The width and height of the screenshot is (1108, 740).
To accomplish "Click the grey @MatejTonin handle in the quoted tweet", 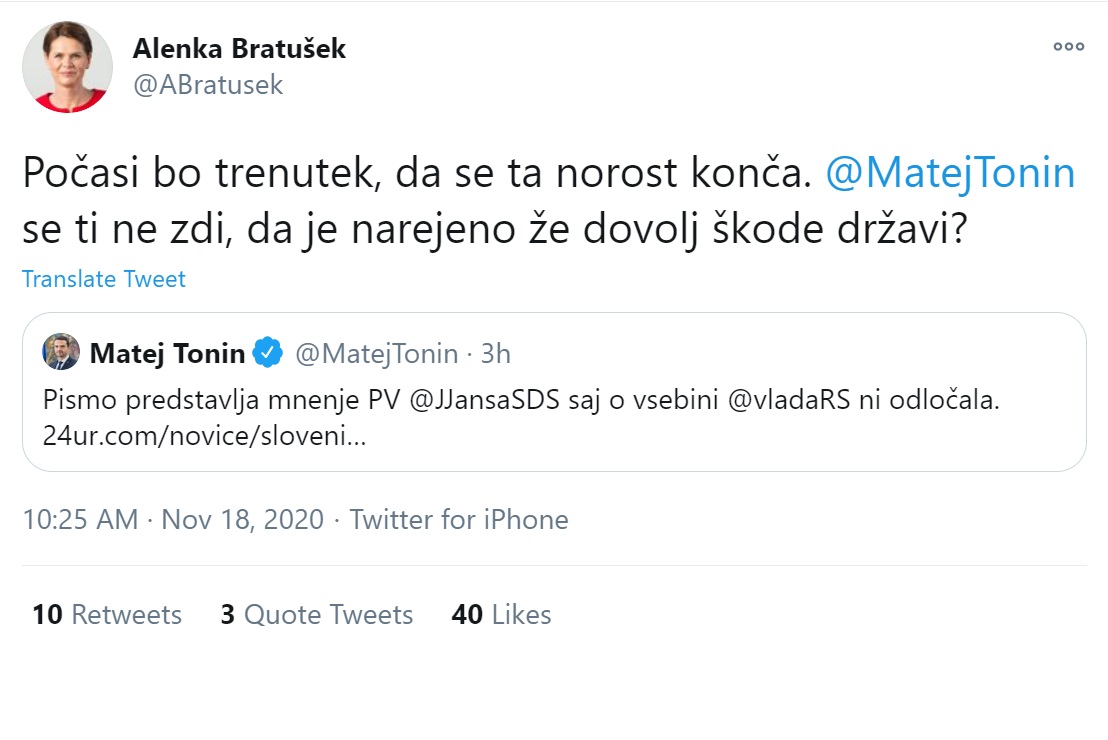I will tap(375, 353).
